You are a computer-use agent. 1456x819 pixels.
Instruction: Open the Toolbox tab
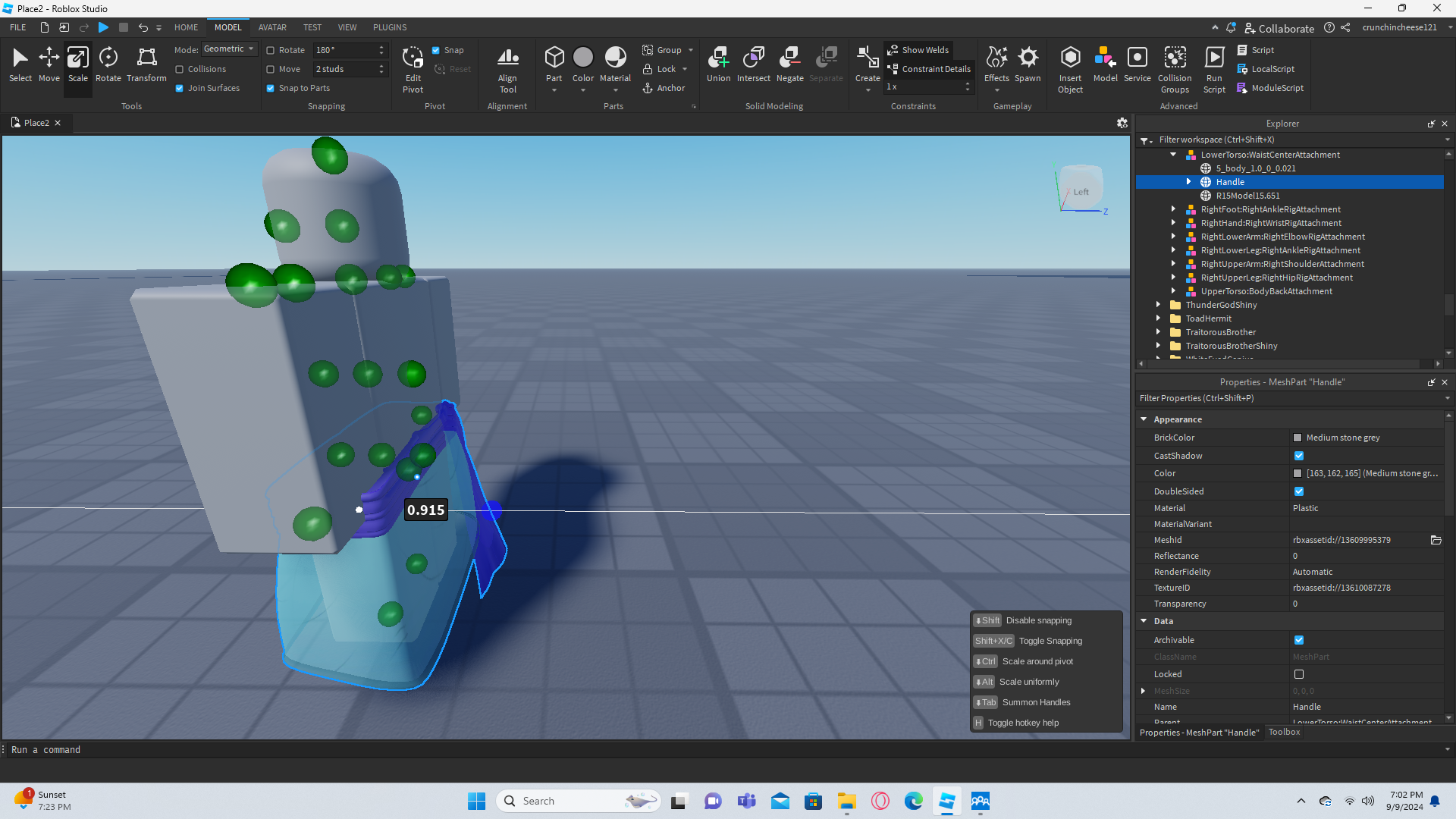1284,732
